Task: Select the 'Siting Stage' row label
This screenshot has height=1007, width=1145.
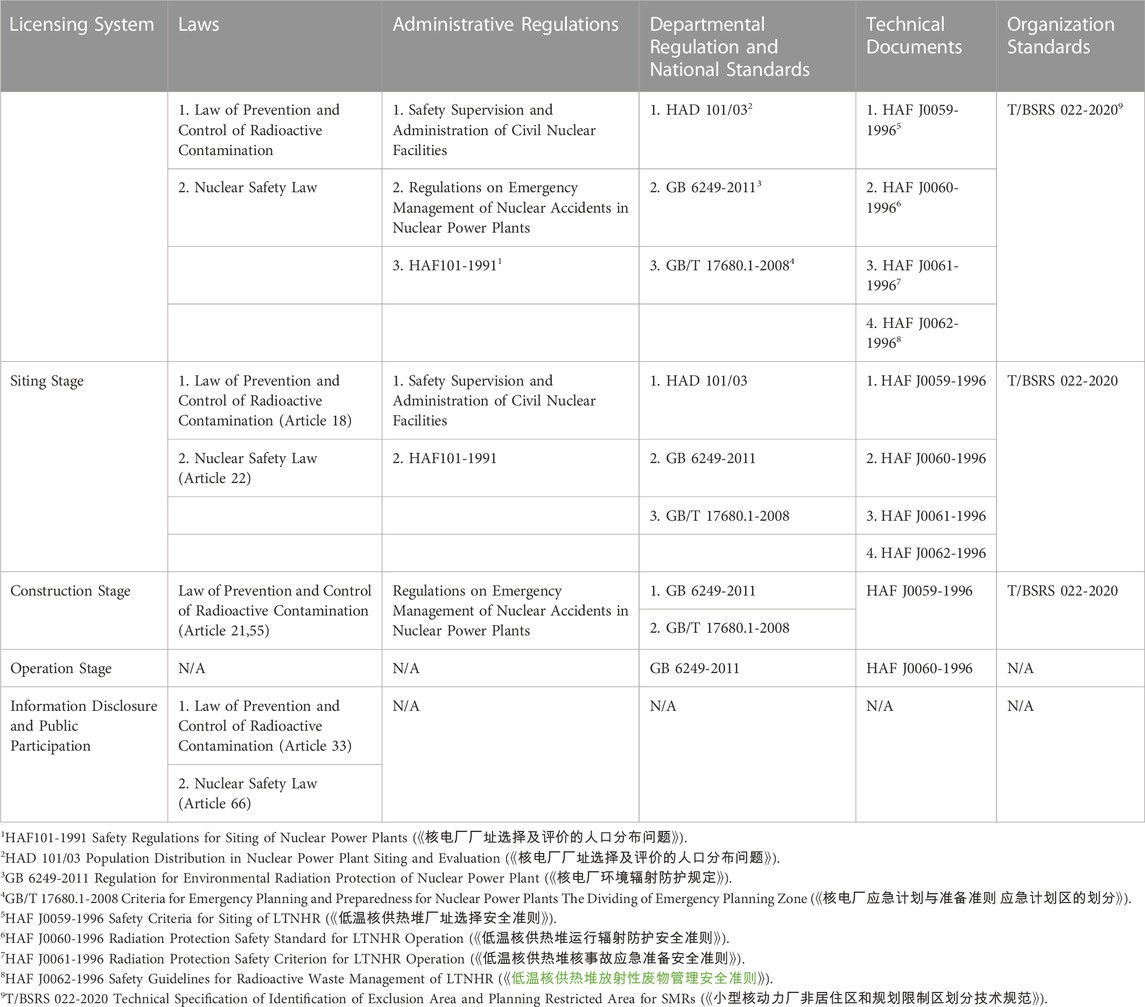Action: coord(47,381)
